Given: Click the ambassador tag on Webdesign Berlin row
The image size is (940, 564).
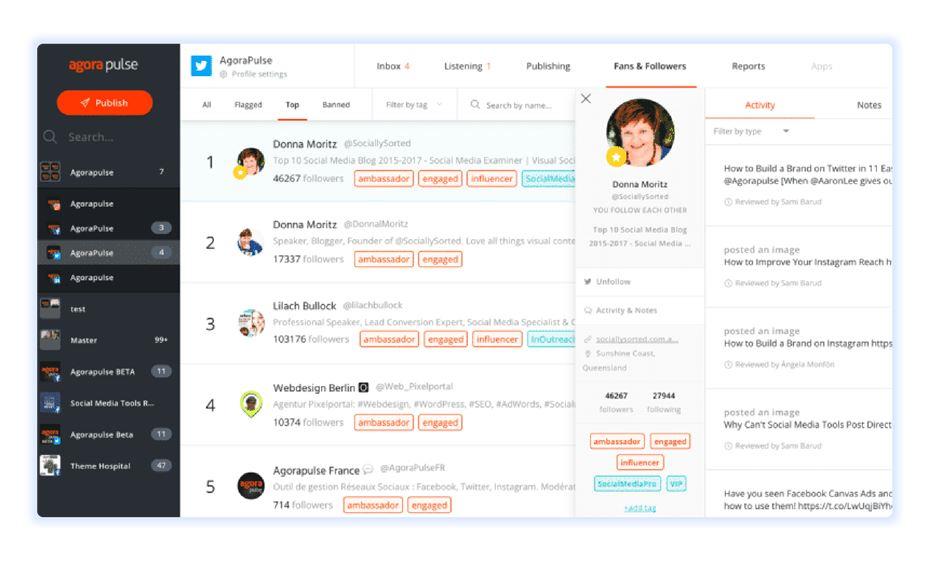Looking at the screenshot, I should coord(384,423).
